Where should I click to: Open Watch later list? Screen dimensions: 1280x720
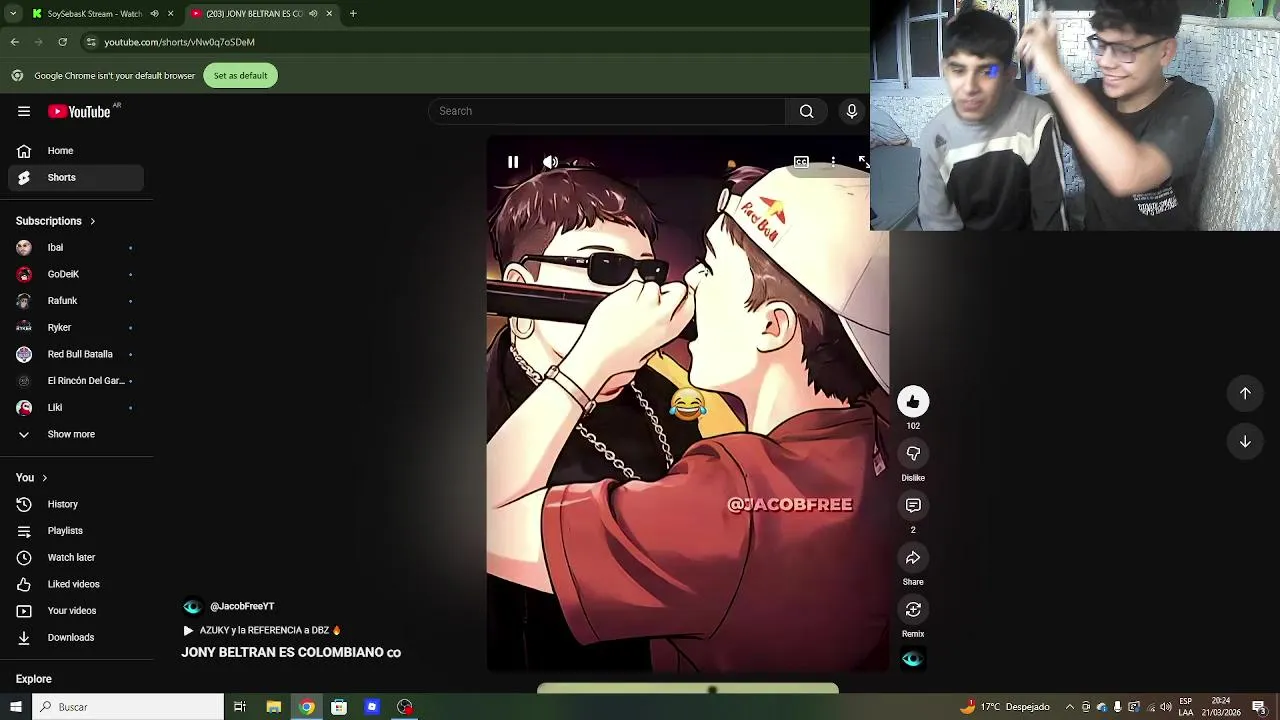tap(76, 558)
